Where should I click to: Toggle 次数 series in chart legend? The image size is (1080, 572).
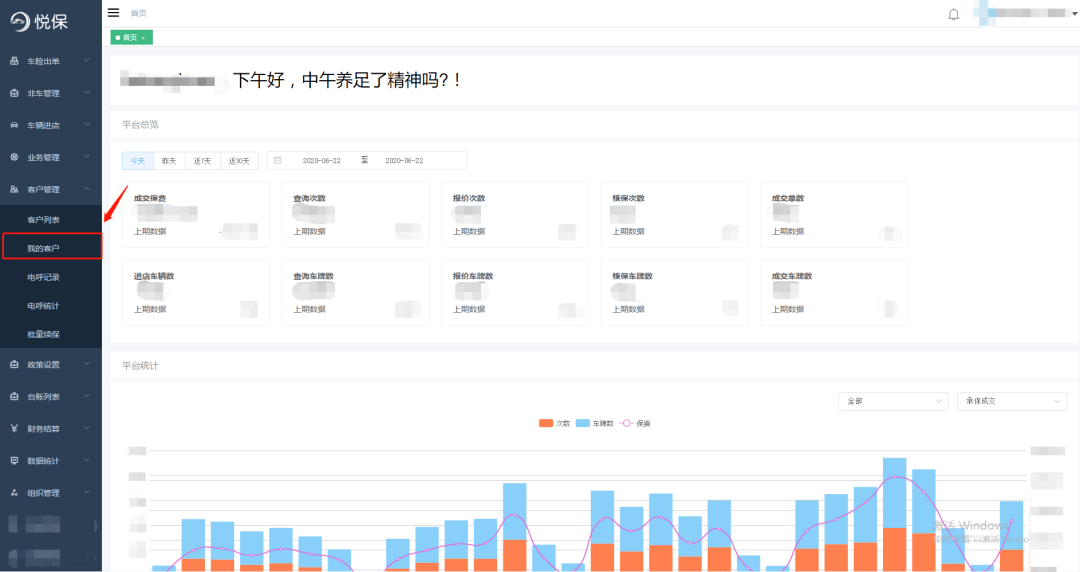tap(554, 423)
